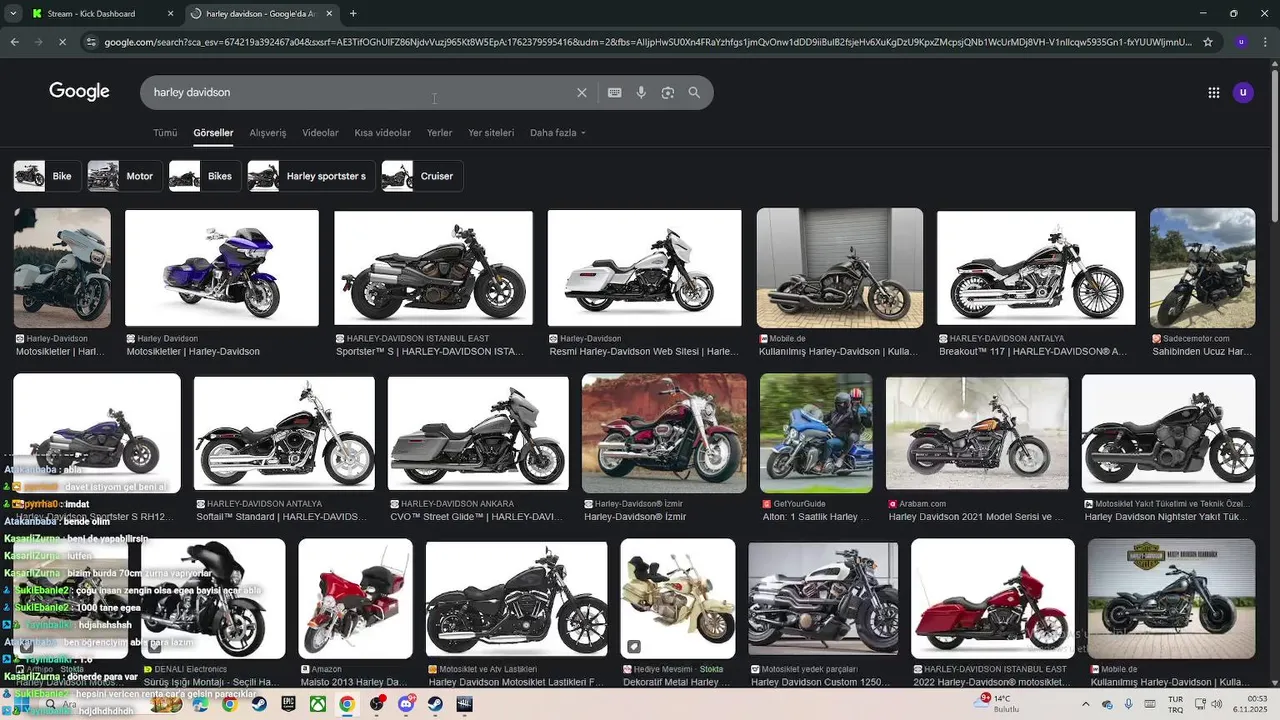
Task: Close the harley davidson Google tab
Action: point(329,14)
